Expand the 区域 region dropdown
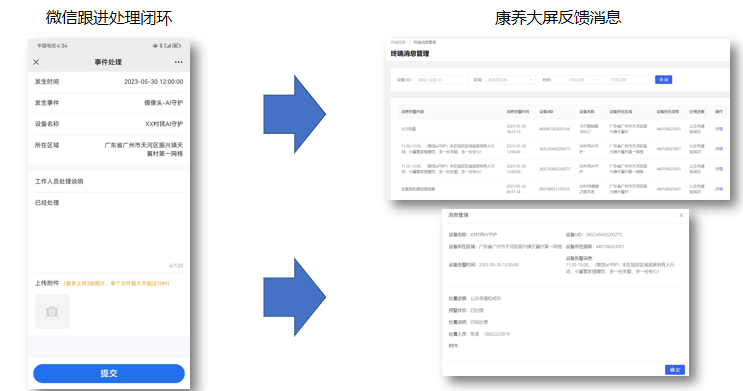Viewport: 743px width, 391px height. click(x=510, y=80)
